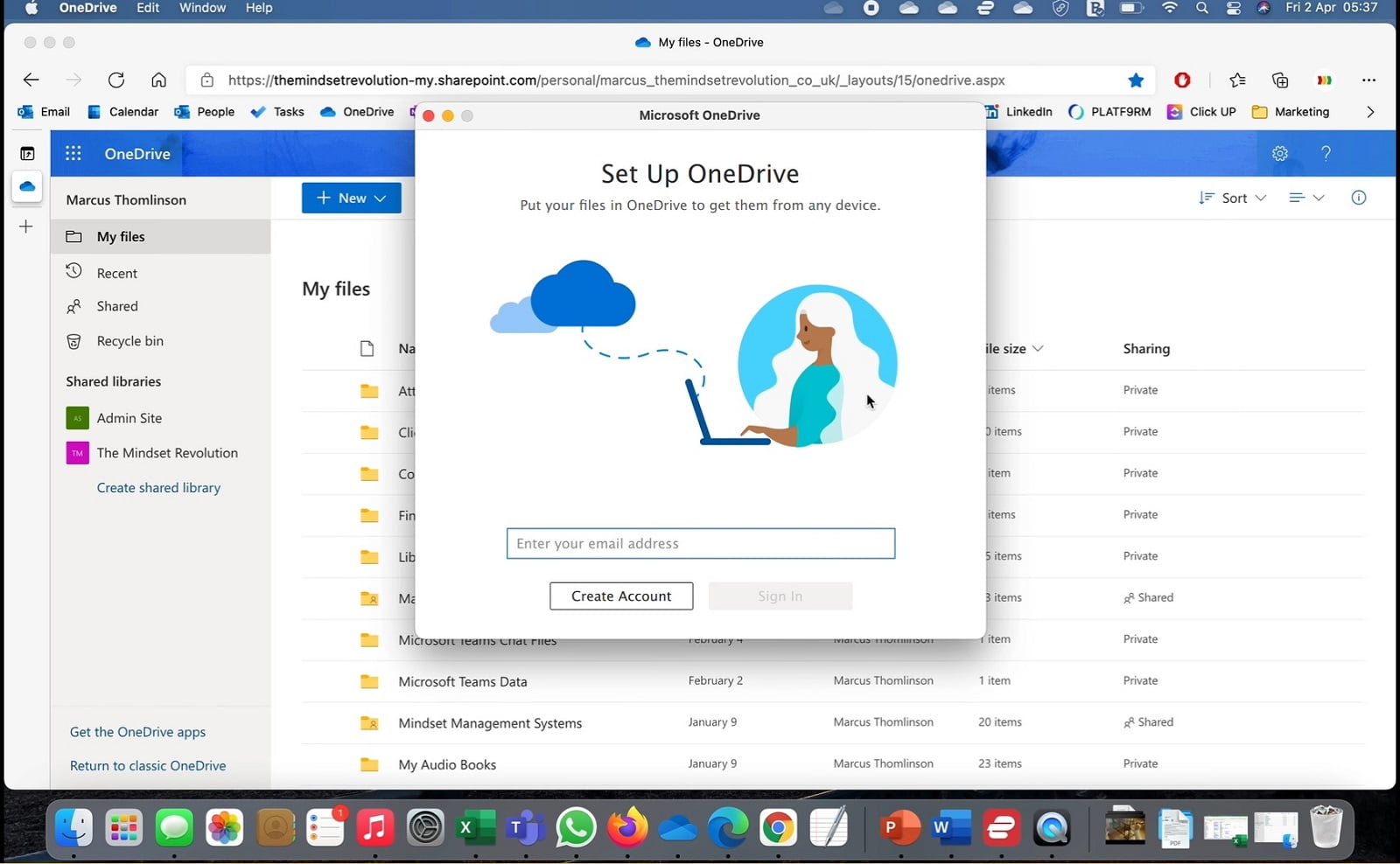Open Finder from the Dock
Image resolution: width=1400 pixels, height=864 pixels.
[x=73, y=827]
